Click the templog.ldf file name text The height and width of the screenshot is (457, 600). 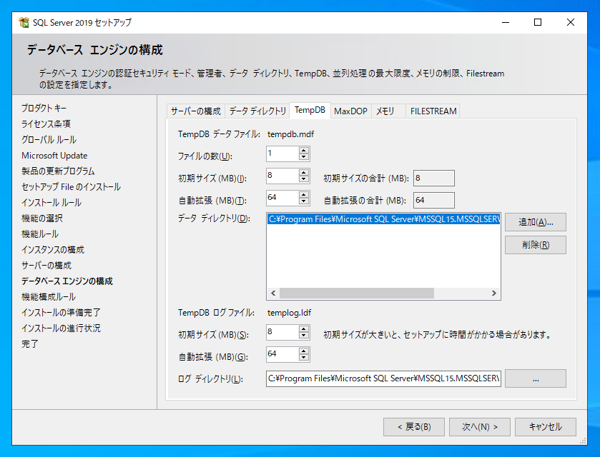tap(289, 313)
